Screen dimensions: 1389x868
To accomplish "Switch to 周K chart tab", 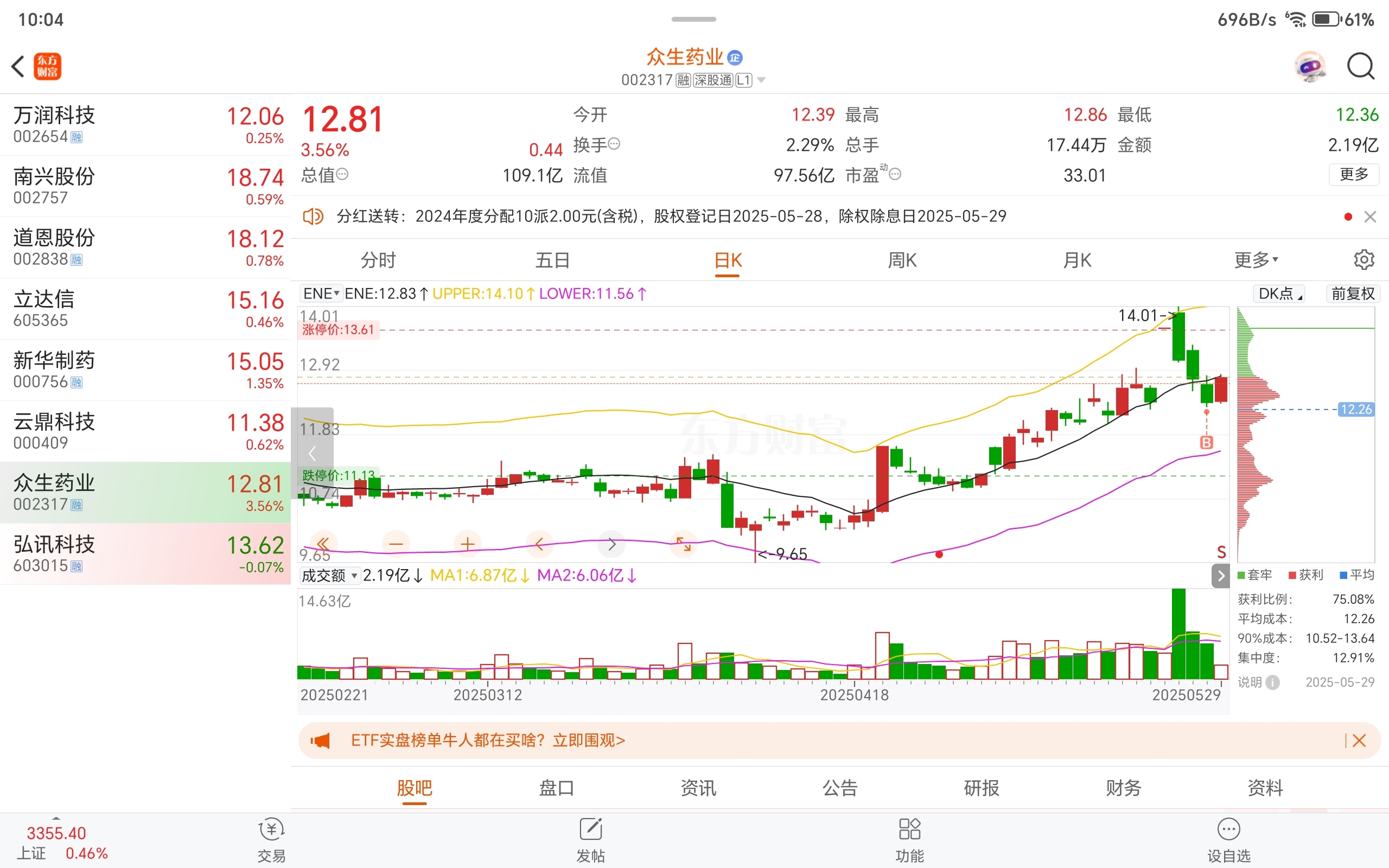I will tap(902, 260).
